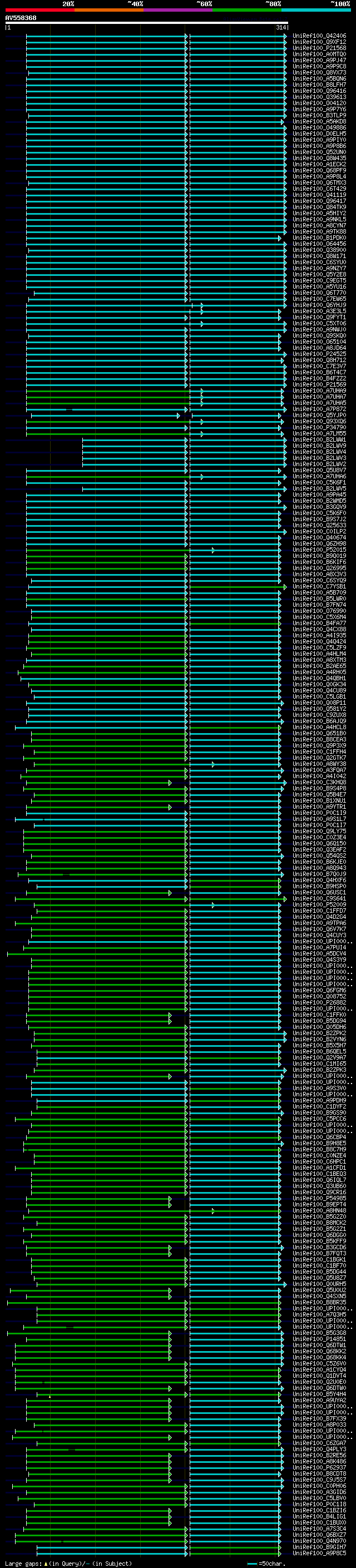Select the white query sequence bar
The width and height of the screenshot is (356, 1568).
[147, 22]
